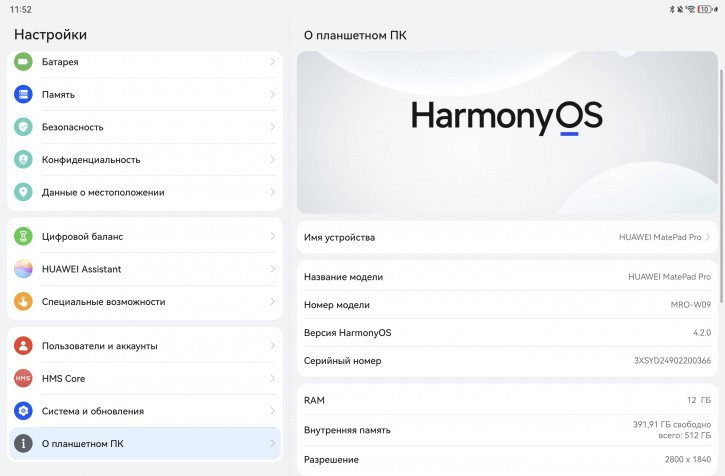
Task: Tap the HUAWEI Assistant colorful icon
Action: (23, 269)
